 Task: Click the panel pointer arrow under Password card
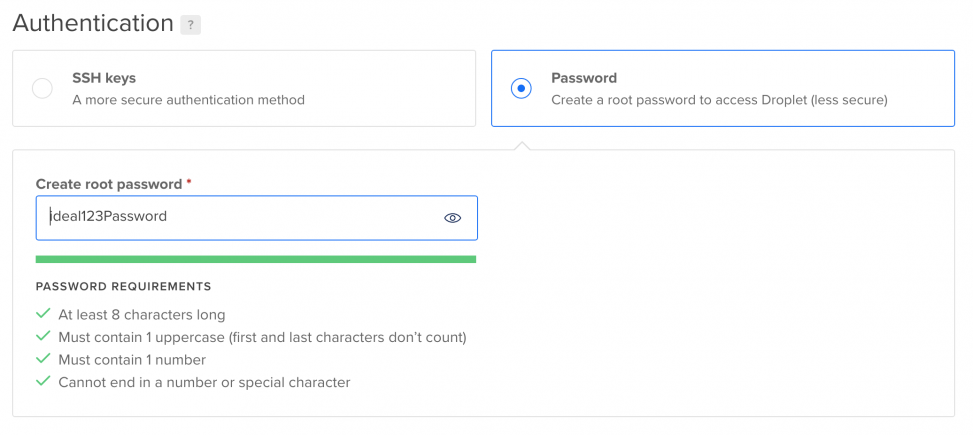pos(522,145)
